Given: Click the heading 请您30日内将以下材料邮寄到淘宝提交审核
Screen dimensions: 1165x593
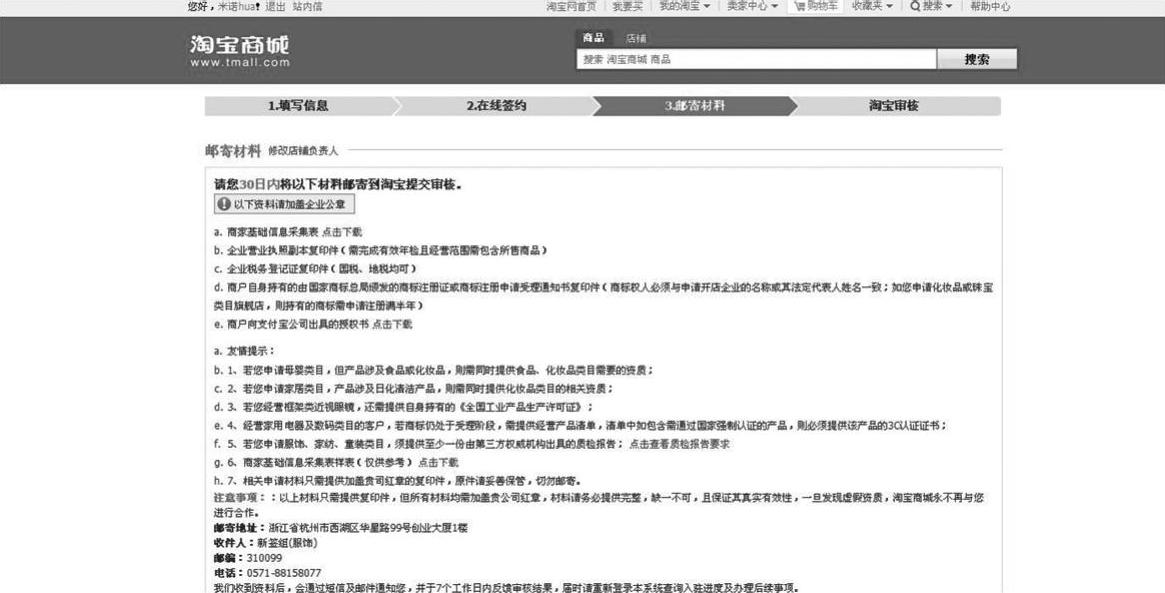Looking at the screenshot, I should 338,184.
